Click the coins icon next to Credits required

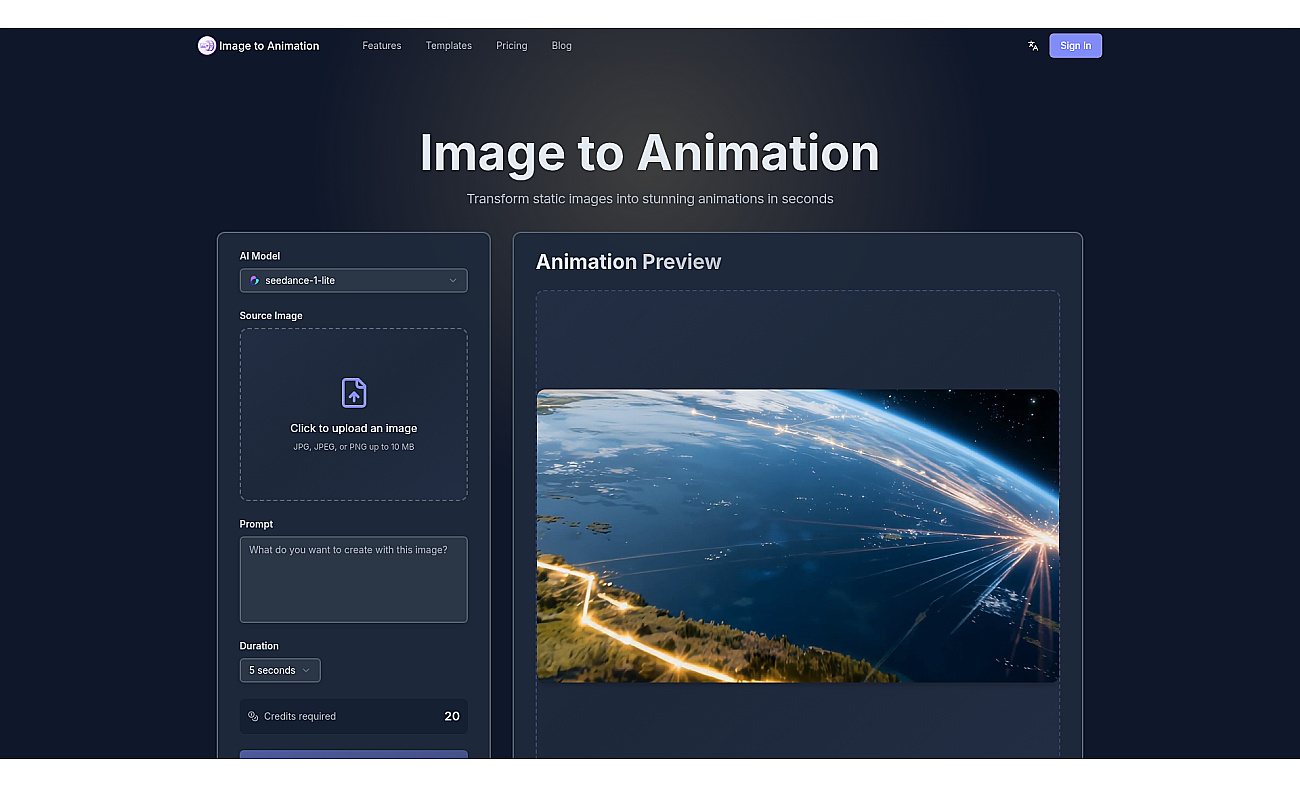(254, 716)
